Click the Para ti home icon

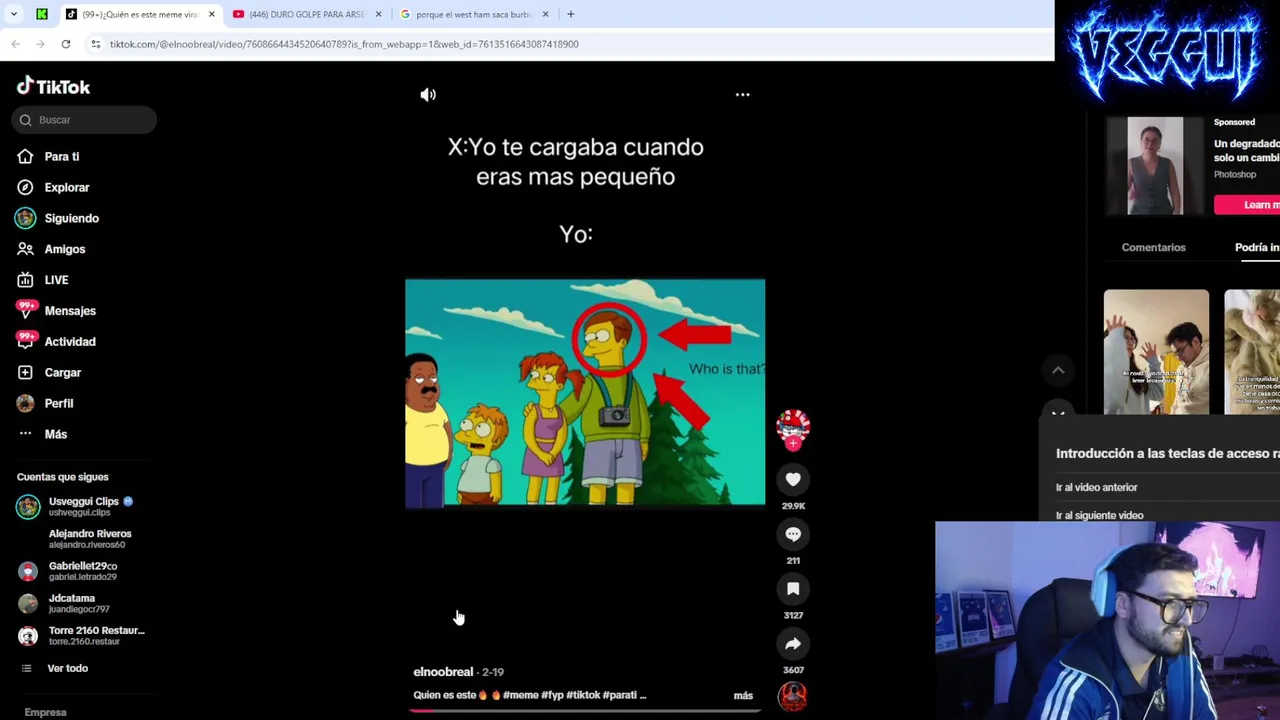[x=25, y=156]
